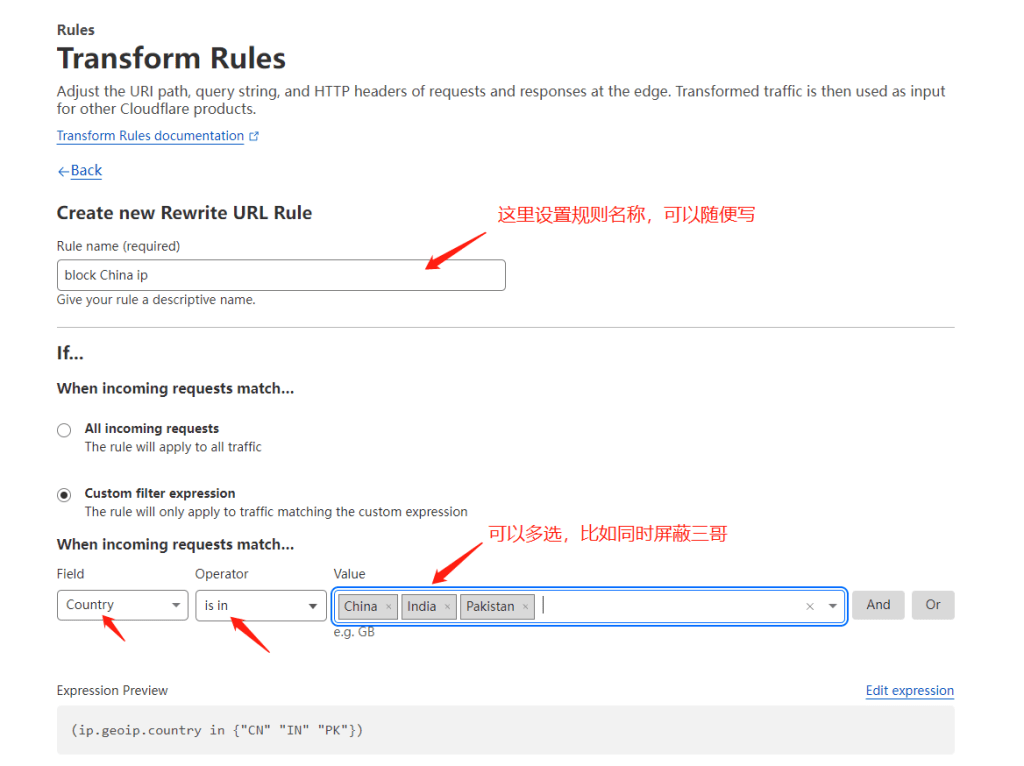The width and height of the screenshot is (1024, 766).
Task: Click the Rules breadcrumb label
Action: [76, 30]
